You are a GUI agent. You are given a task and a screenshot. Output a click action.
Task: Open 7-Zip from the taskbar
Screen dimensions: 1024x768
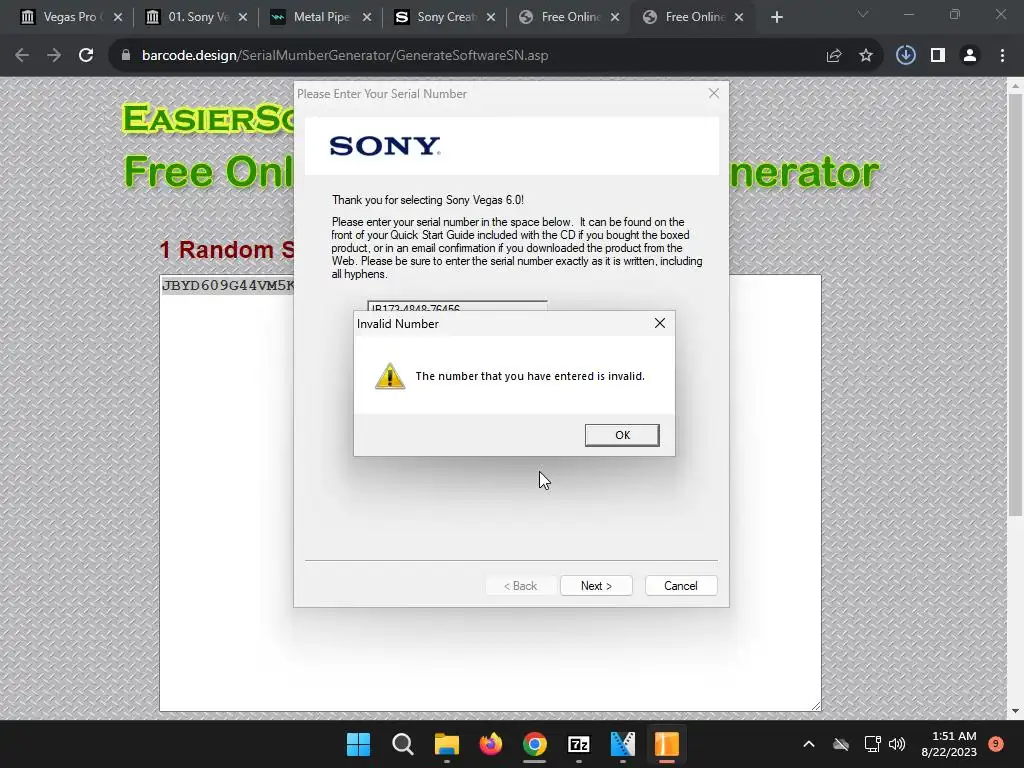point(579,744)
